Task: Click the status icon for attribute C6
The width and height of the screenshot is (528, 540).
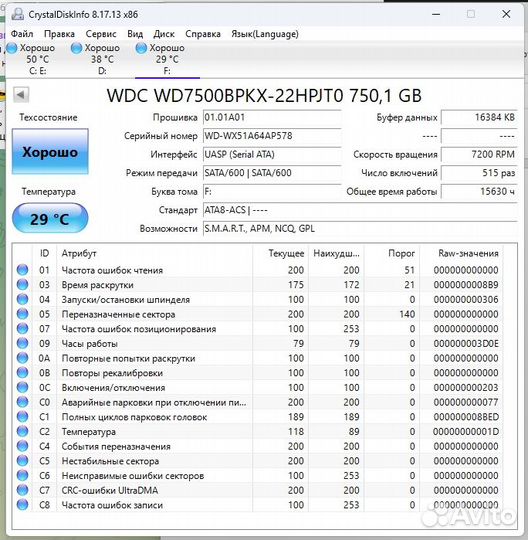Action: [22, 475]
